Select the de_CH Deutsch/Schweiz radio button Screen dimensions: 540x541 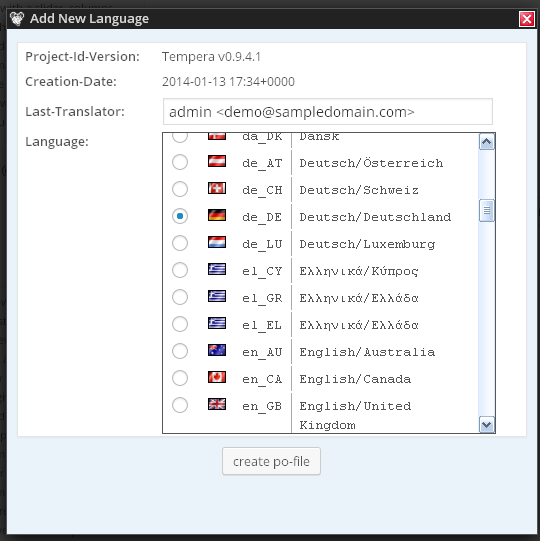[x=180, y=189]
